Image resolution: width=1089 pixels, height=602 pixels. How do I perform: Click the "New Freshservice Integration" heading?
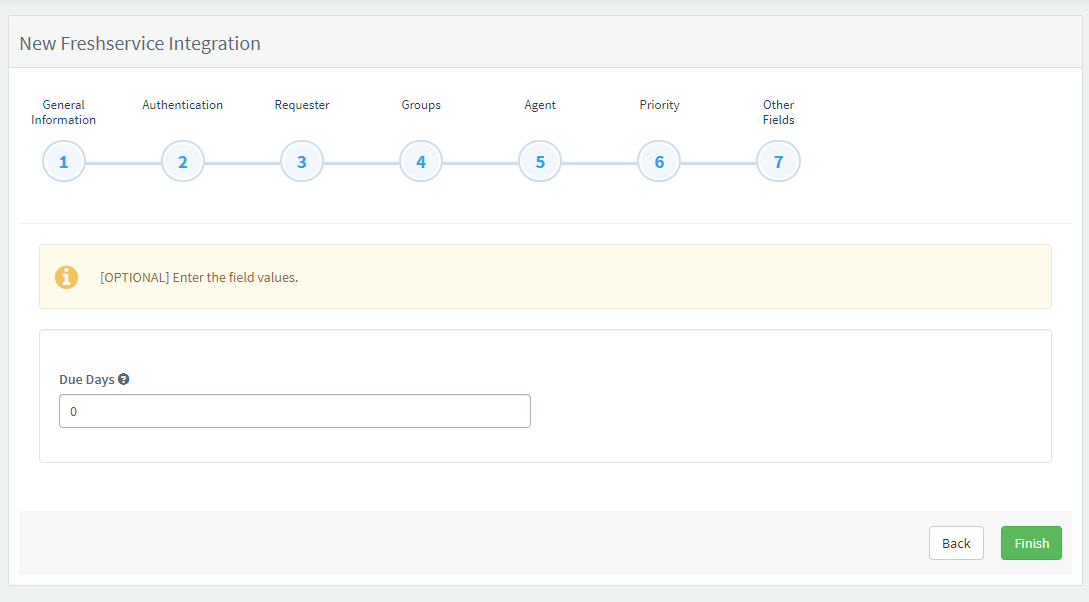140,43
